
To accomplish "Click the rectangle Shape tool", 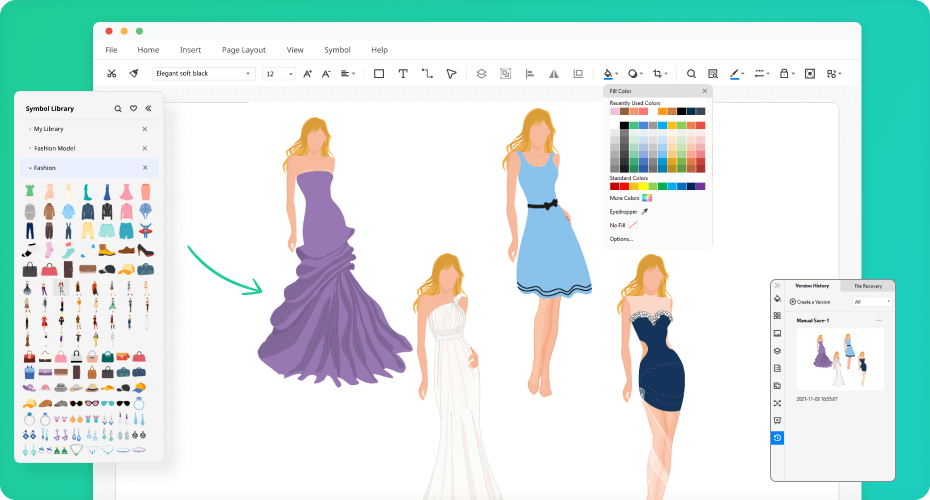I will pyautogui.click(x=379, y=73).
